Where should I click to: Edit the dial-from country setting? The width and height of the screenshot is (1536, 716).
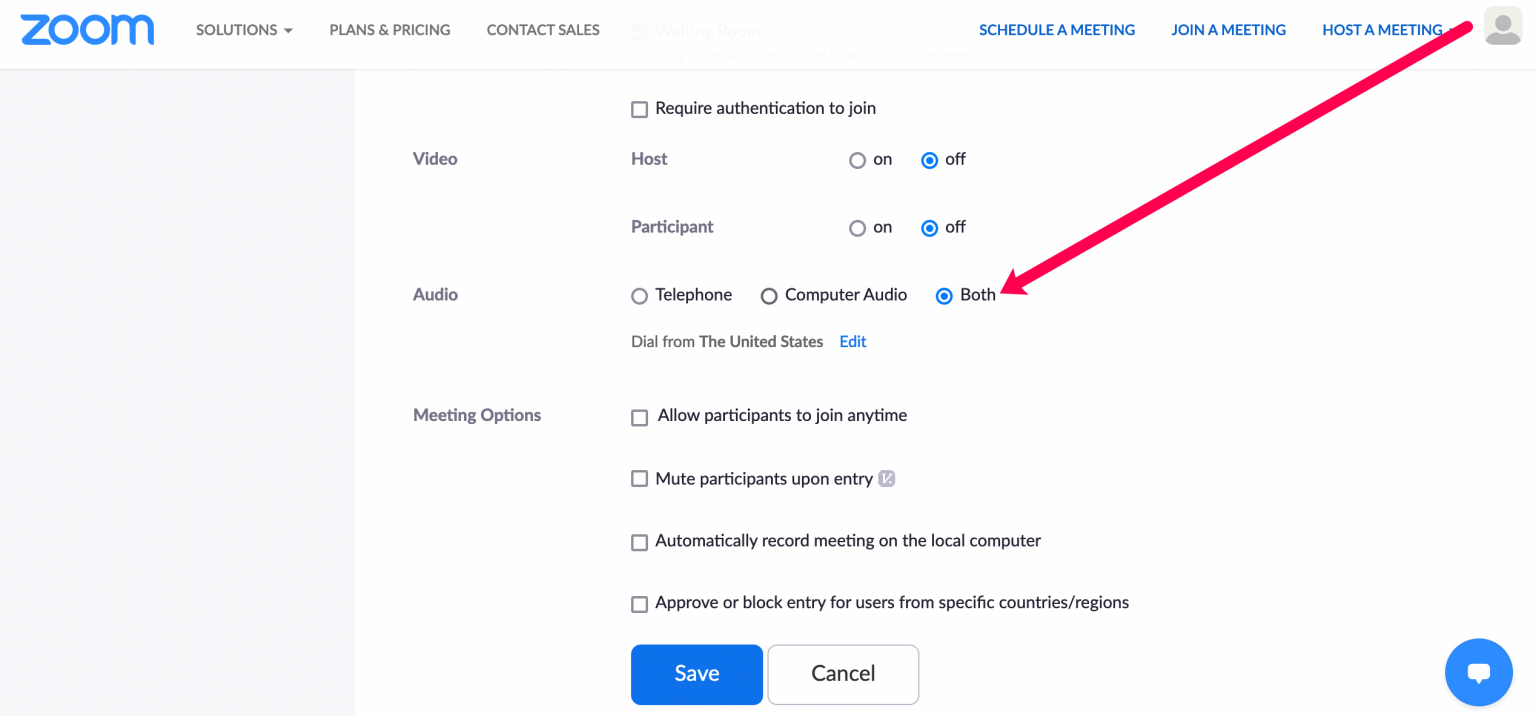tap(852, 341)
